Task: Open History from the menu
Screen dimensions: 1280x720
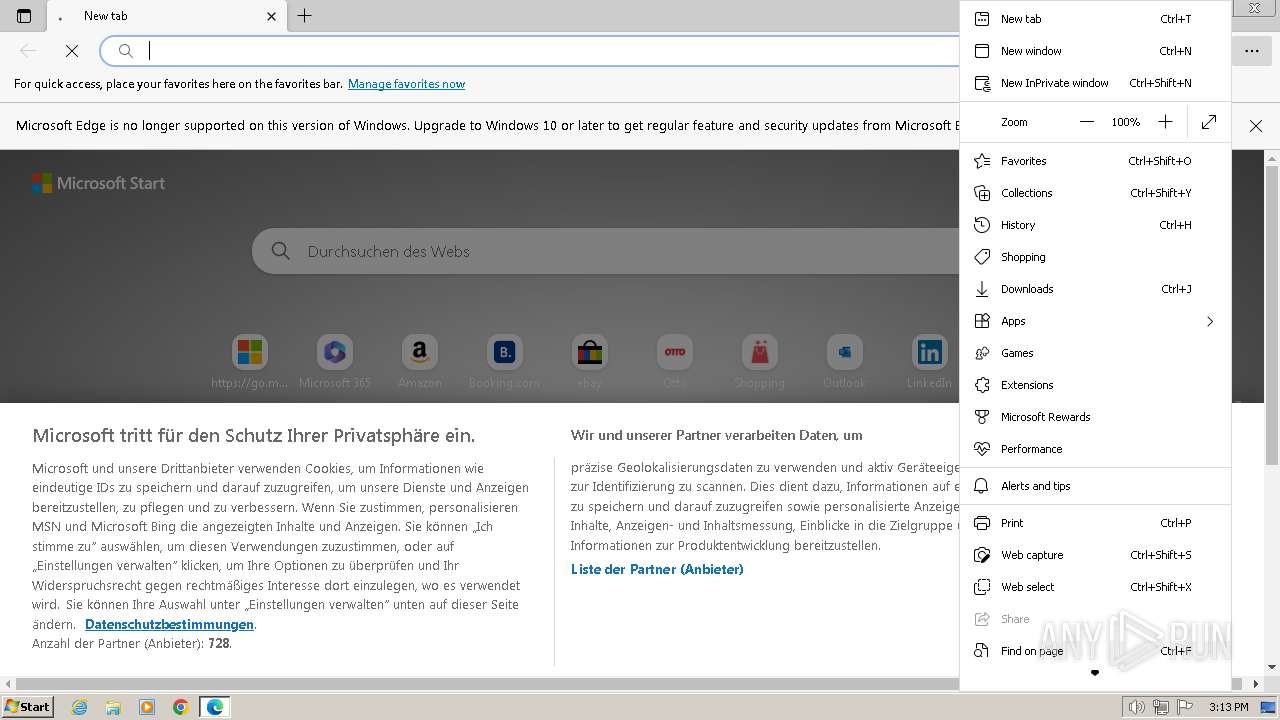Action: (x=1095, y=225)
